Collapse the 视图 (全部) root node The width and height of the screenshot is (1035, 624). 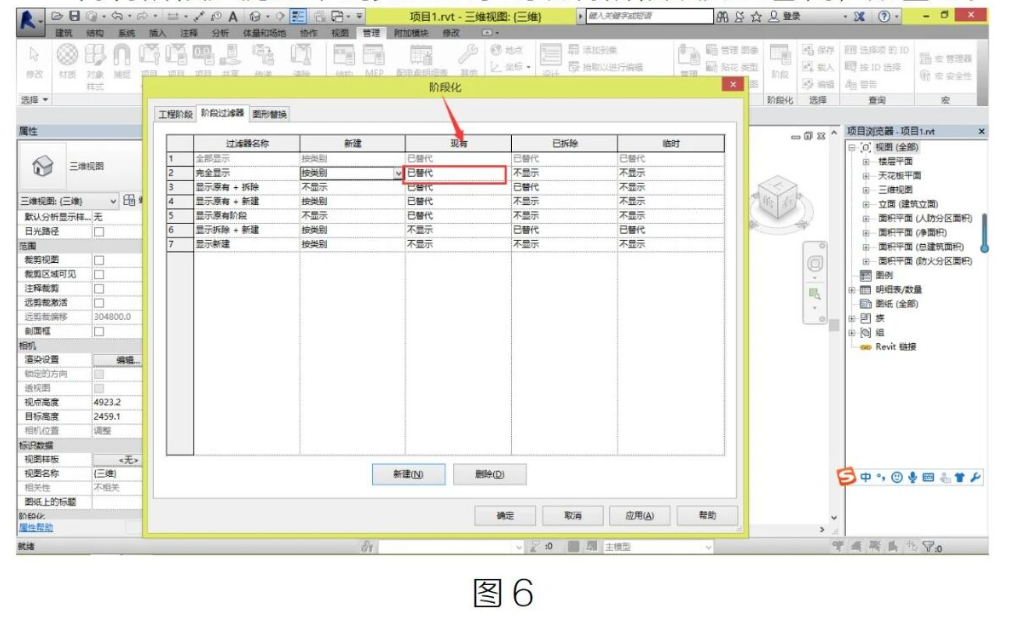[x=851, y=147]
